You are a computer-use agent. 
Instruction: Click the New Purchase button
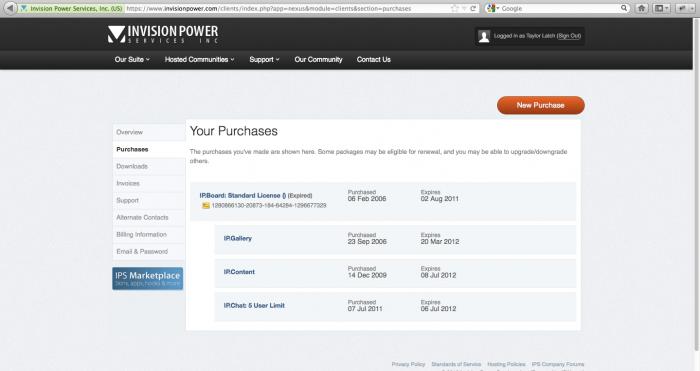[541, 105]
